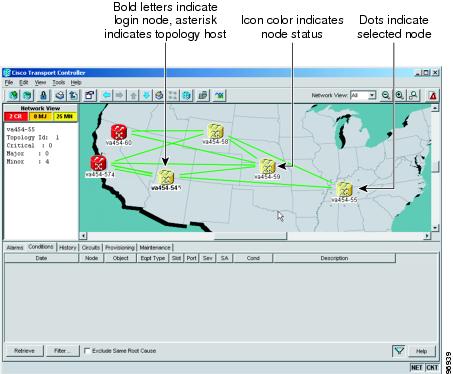The width and height of the screenshot is (453, 374).
Task: Click the Description column header
Action: click(334, 258)
